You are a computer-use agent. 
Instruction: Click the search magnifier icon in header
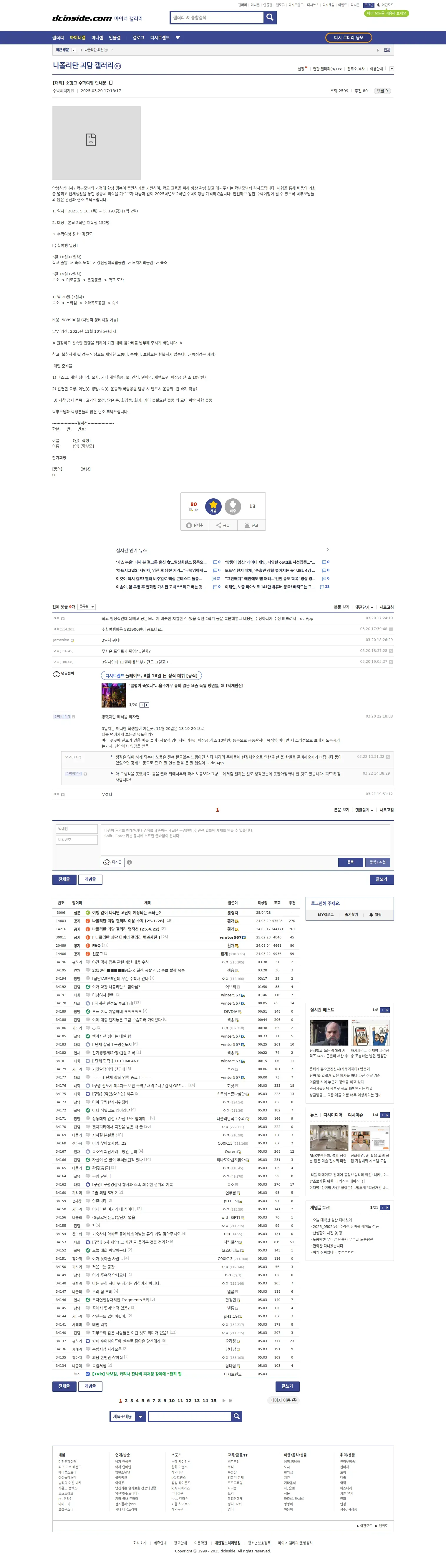click(x=270, y=18)
